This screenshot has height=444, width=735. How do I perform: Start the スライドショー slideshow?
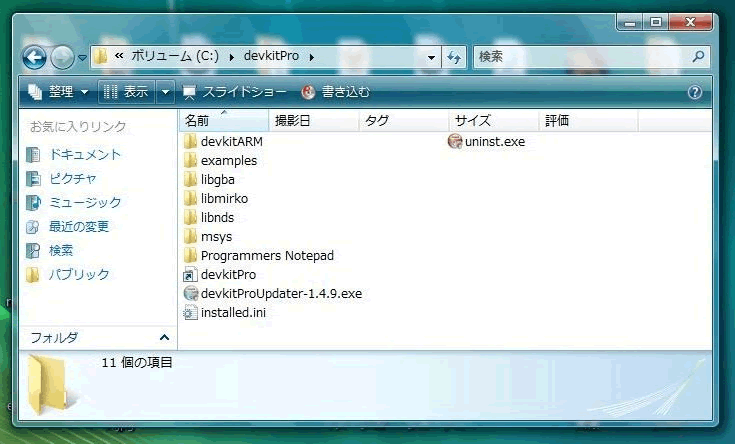pyautogui.click(x=234, y=92)
